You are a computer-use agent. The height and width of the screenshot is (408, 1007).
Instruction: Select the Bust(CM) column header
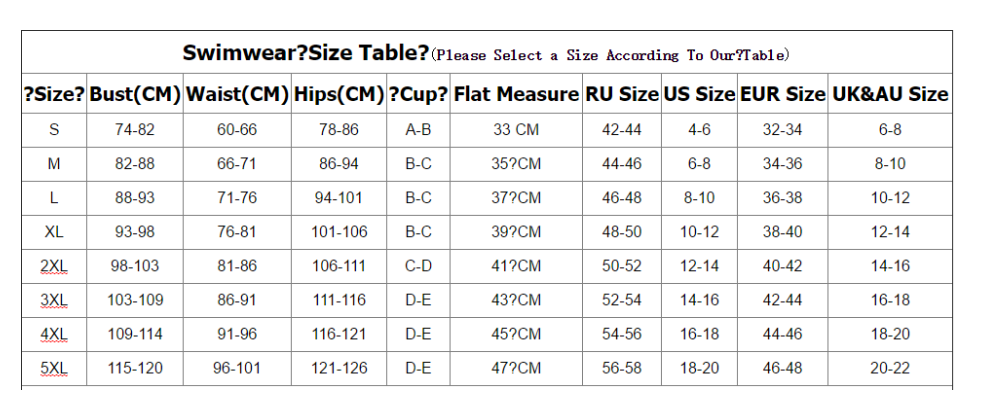pyautogui.click(x=135, y=94)
